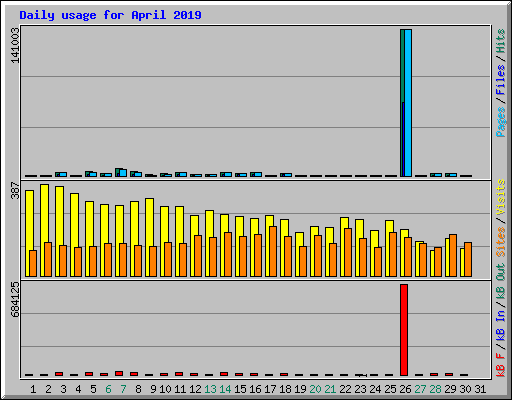
Task: Click the day 1 x-axis label
Action: 33,389
